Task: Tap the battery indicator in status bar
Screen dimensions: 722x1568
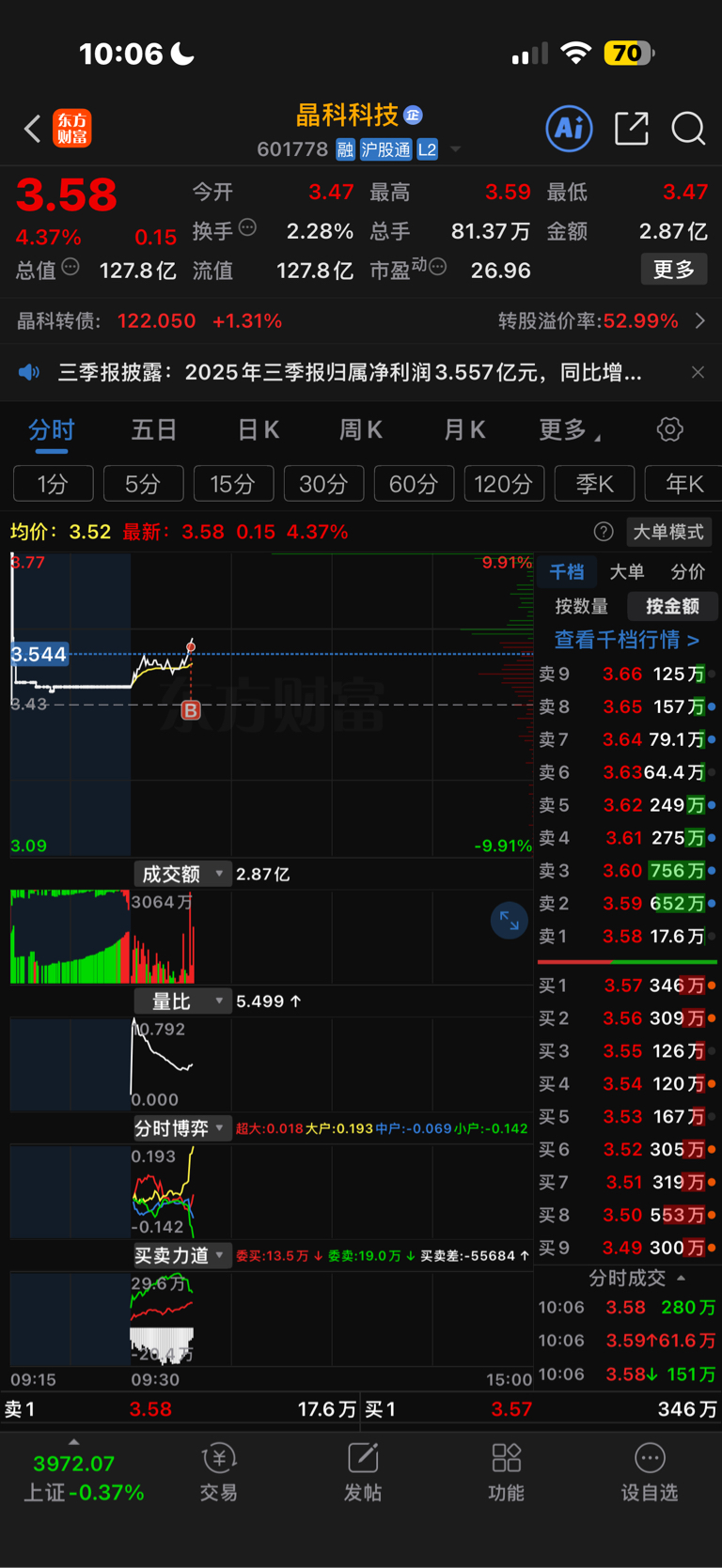Action: tap(629, 54)
